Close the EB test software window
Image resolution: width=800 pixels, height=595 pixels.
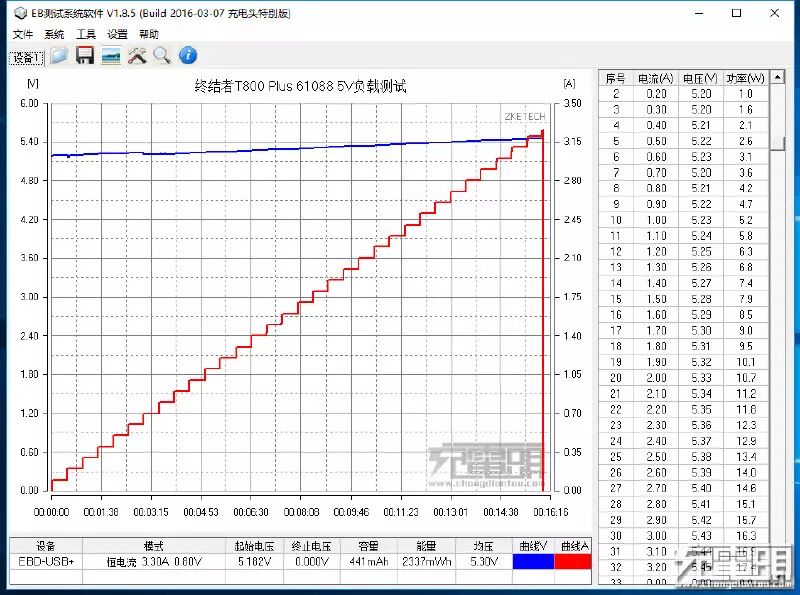[x=774, y=13]
